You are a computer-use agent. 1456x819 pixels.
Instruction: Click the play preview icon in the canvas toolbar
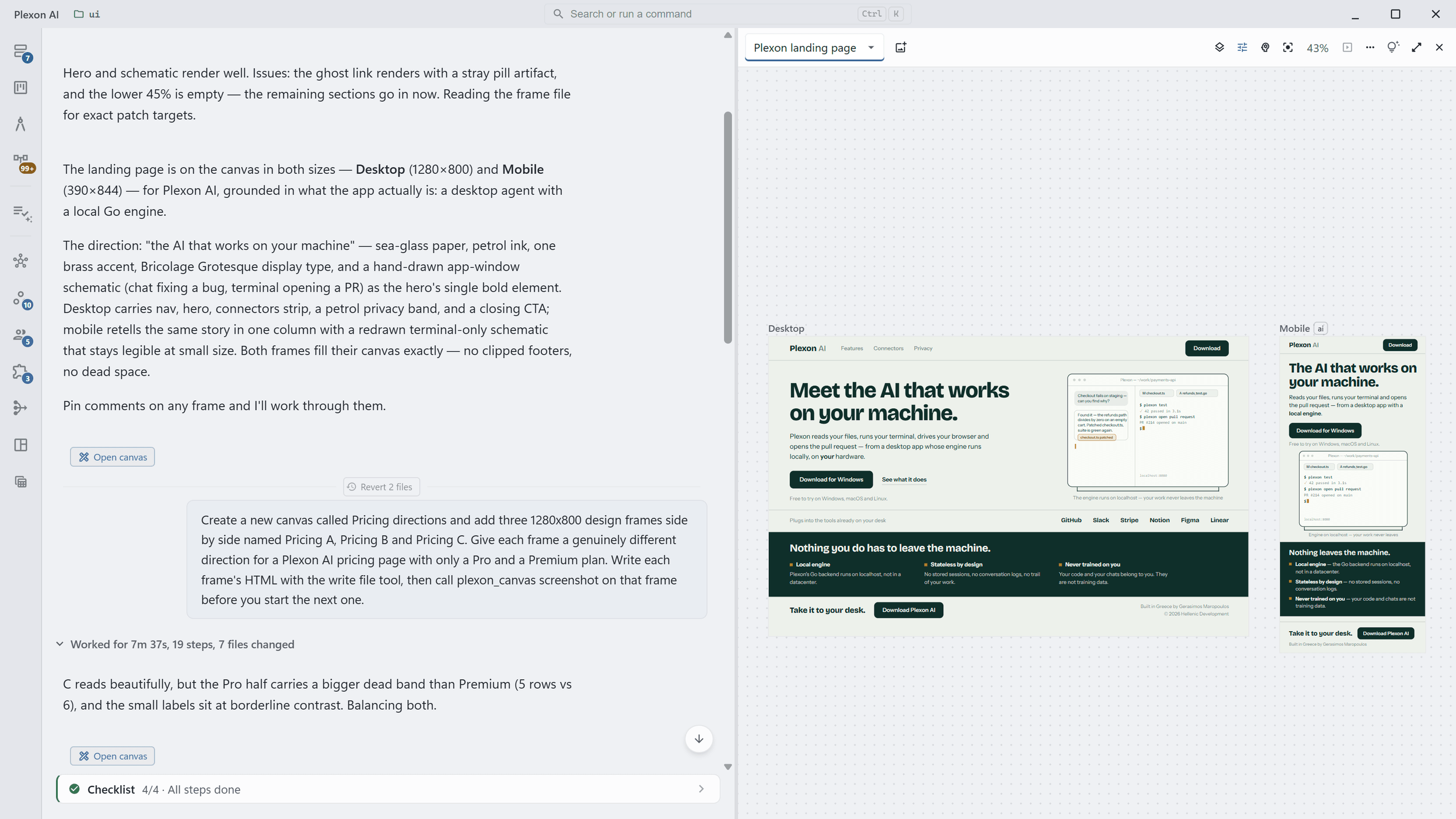[1347, 47]
